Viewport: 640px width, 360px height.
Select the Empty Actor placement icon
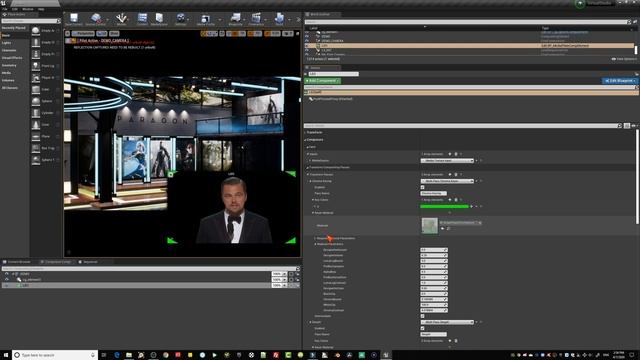pos(36,31)
